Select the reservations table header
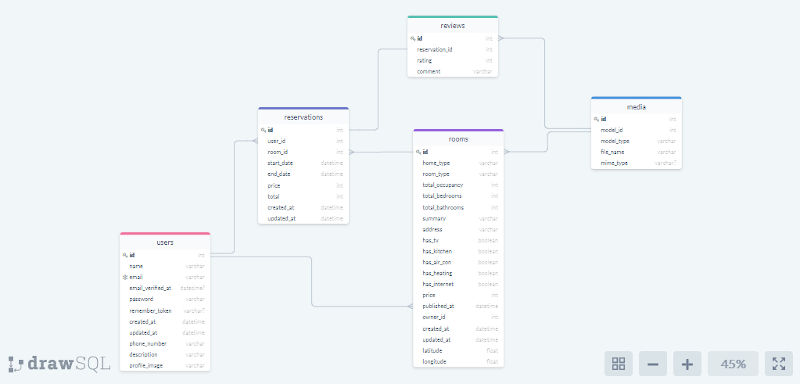The height and width of the screenshot is (384, 800). [x=303, y=117]
